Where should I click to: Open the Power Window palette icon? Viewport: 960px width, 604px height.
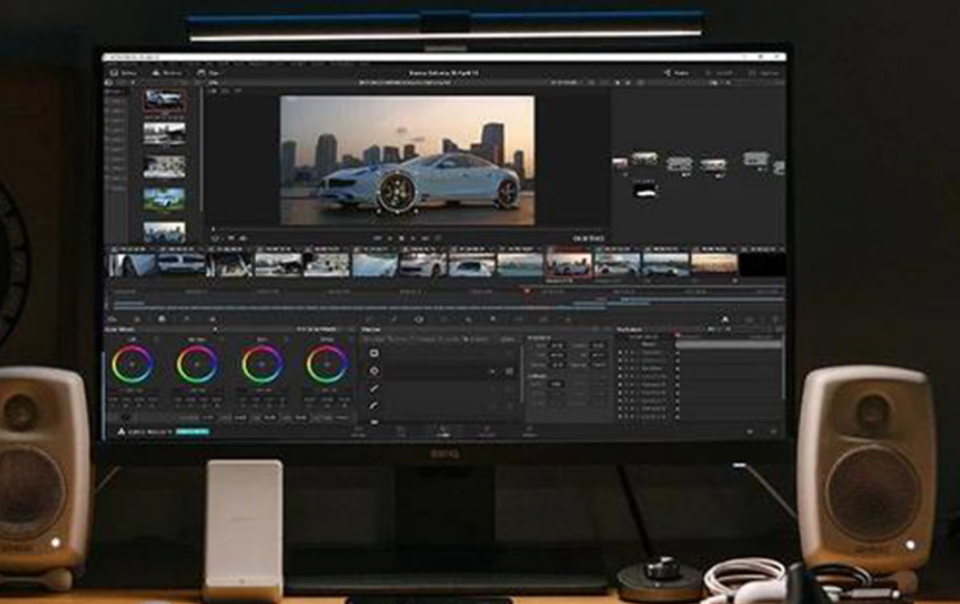pos(419,319)
